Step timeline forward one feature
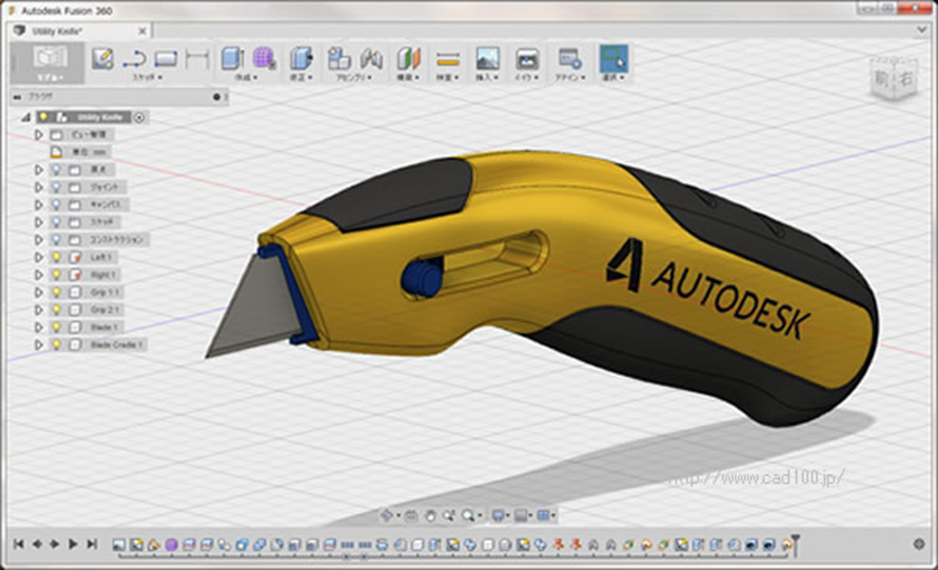Viewport: 938px width, 570px height. (55, 544)
